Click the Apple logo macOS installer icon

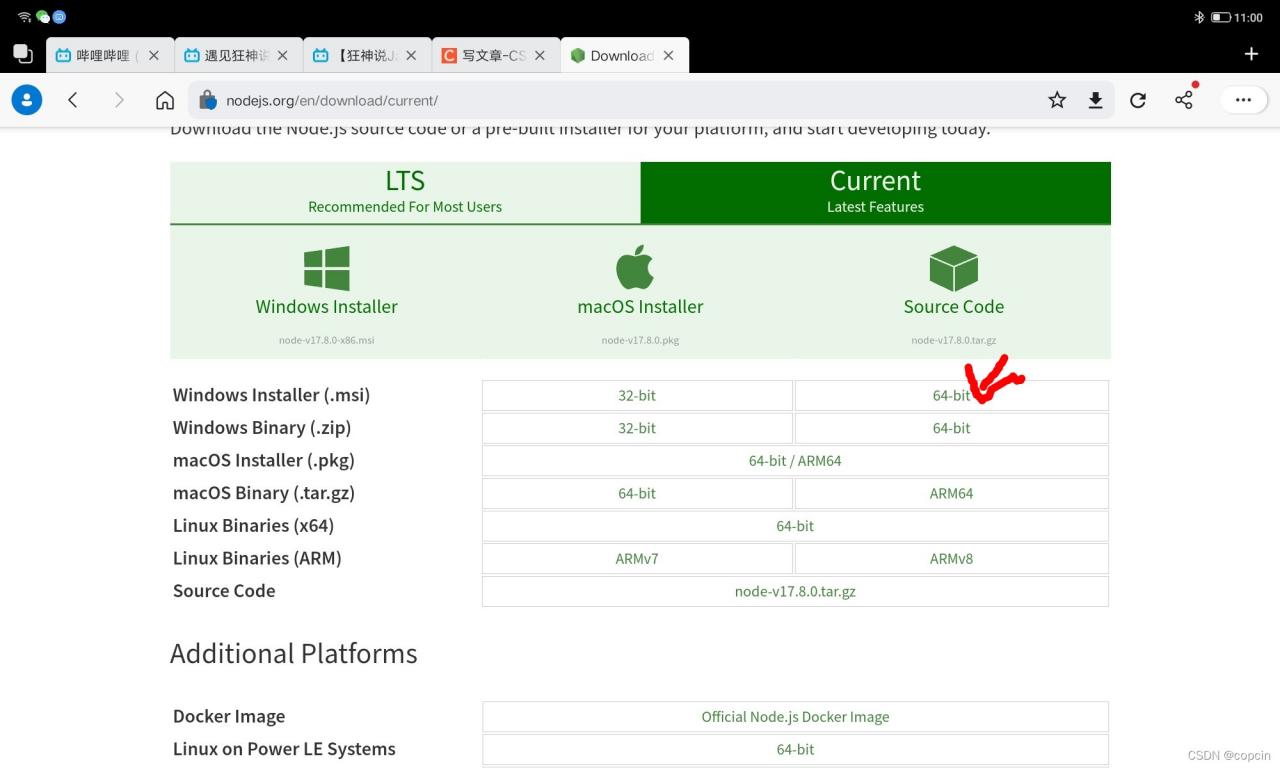[635, 268]
